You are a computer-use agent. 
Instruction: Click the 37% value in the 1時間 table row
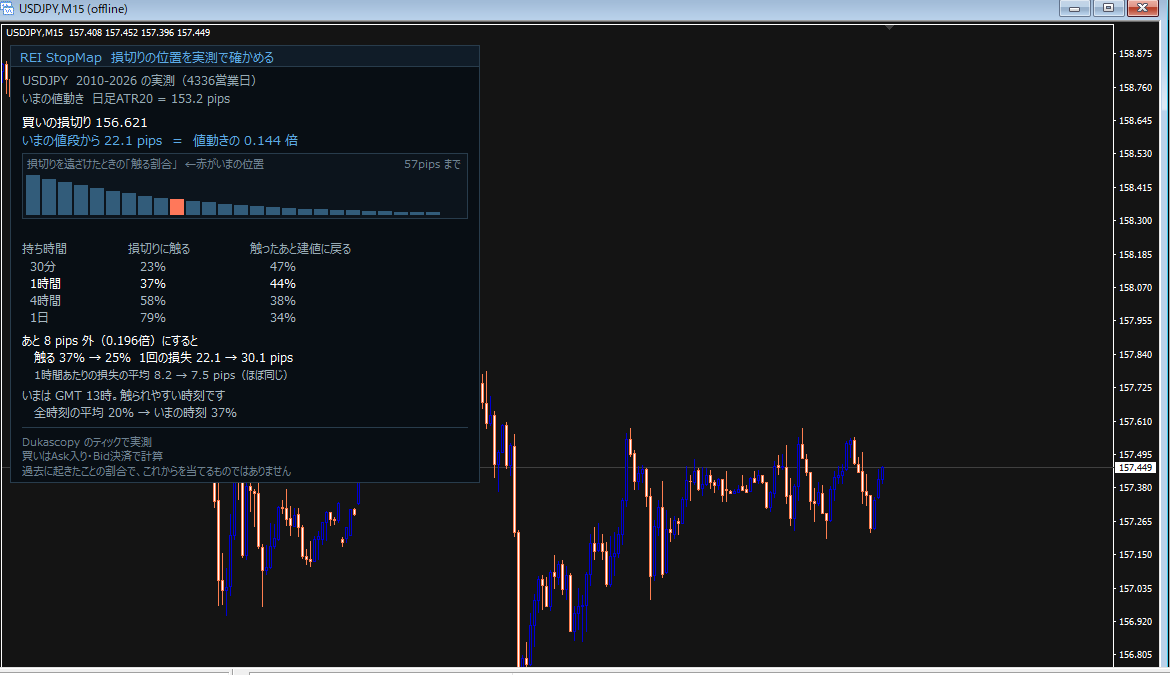(x=153, y=284)
